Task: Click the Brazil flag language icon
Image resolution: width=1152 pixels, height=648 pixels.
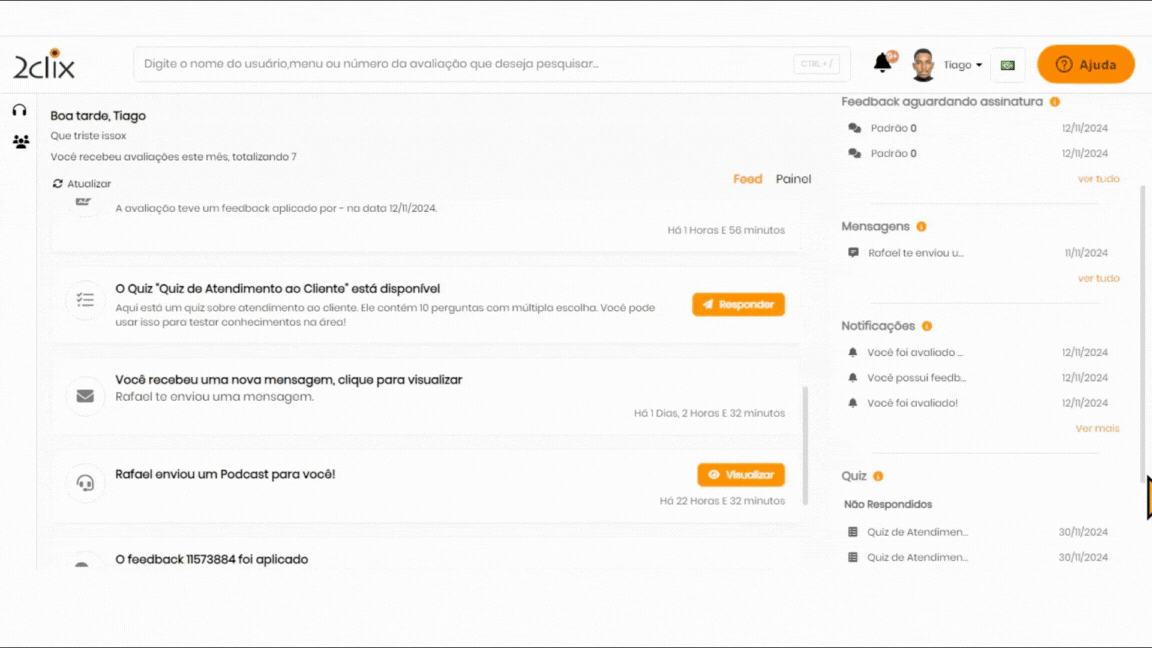Action: pos(1007,65)
